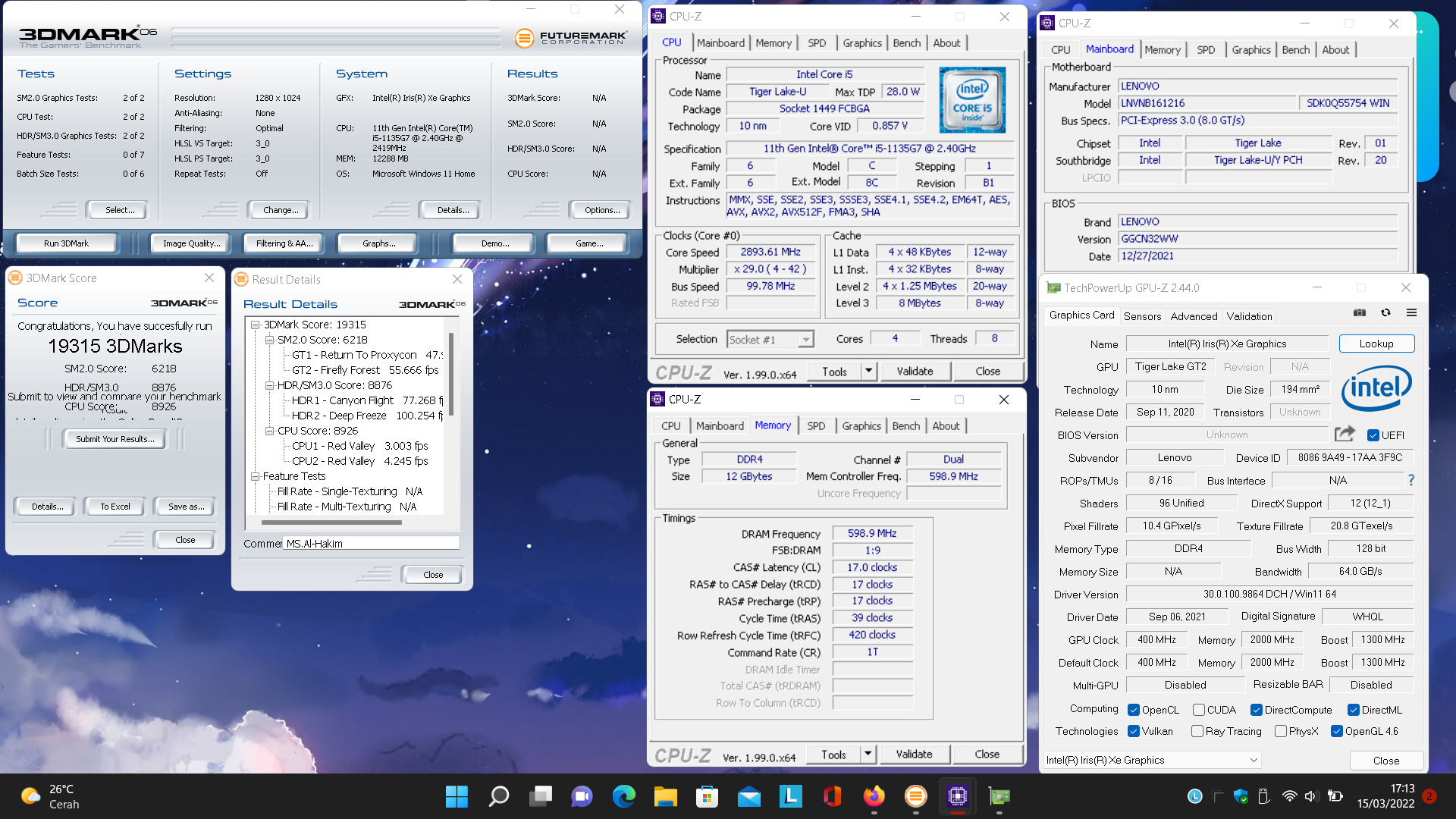The image size is (1456, 819).
Task: Toggle the DirectML checkbox
Action: [x=1354, y=710]
